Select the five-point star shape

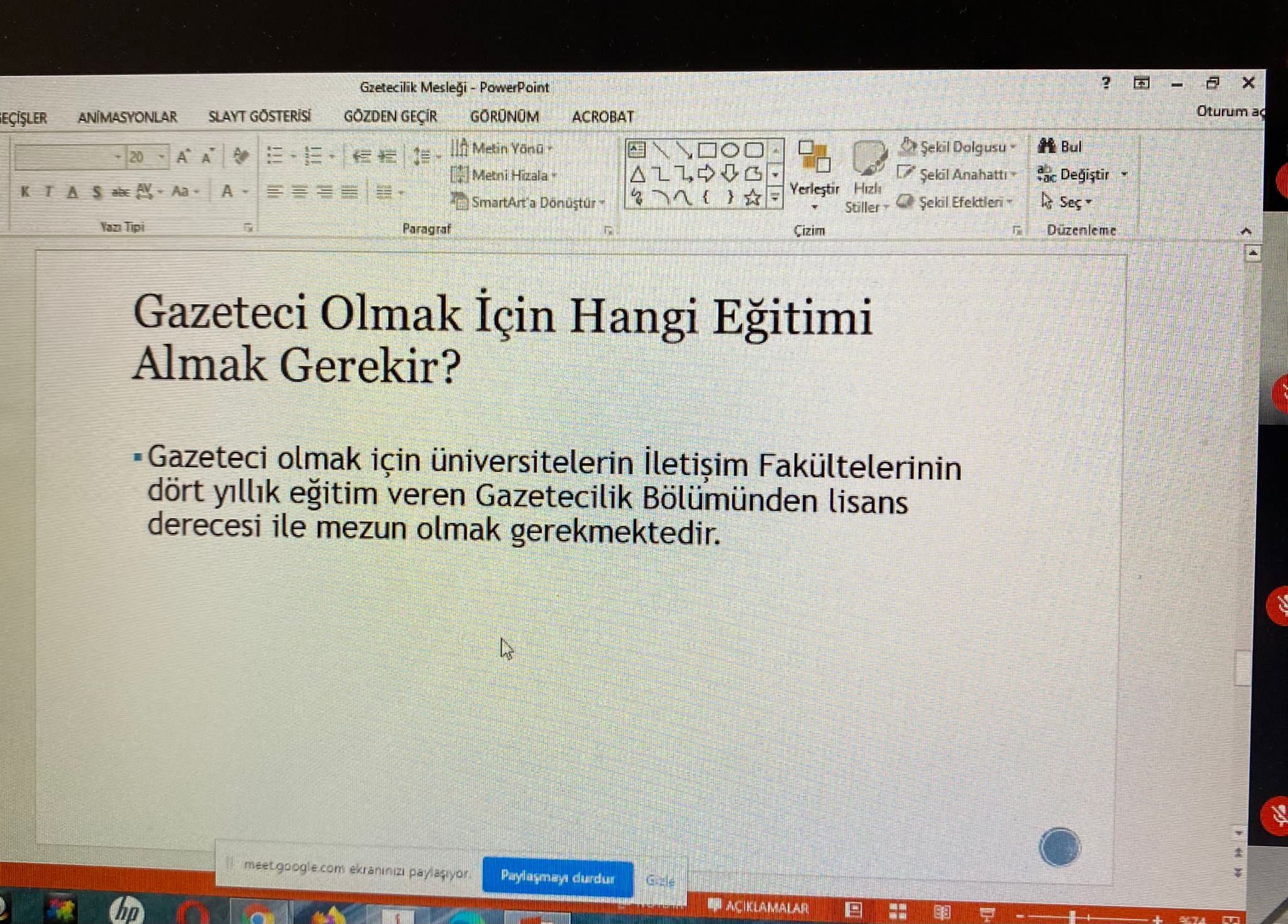point(752,198)
